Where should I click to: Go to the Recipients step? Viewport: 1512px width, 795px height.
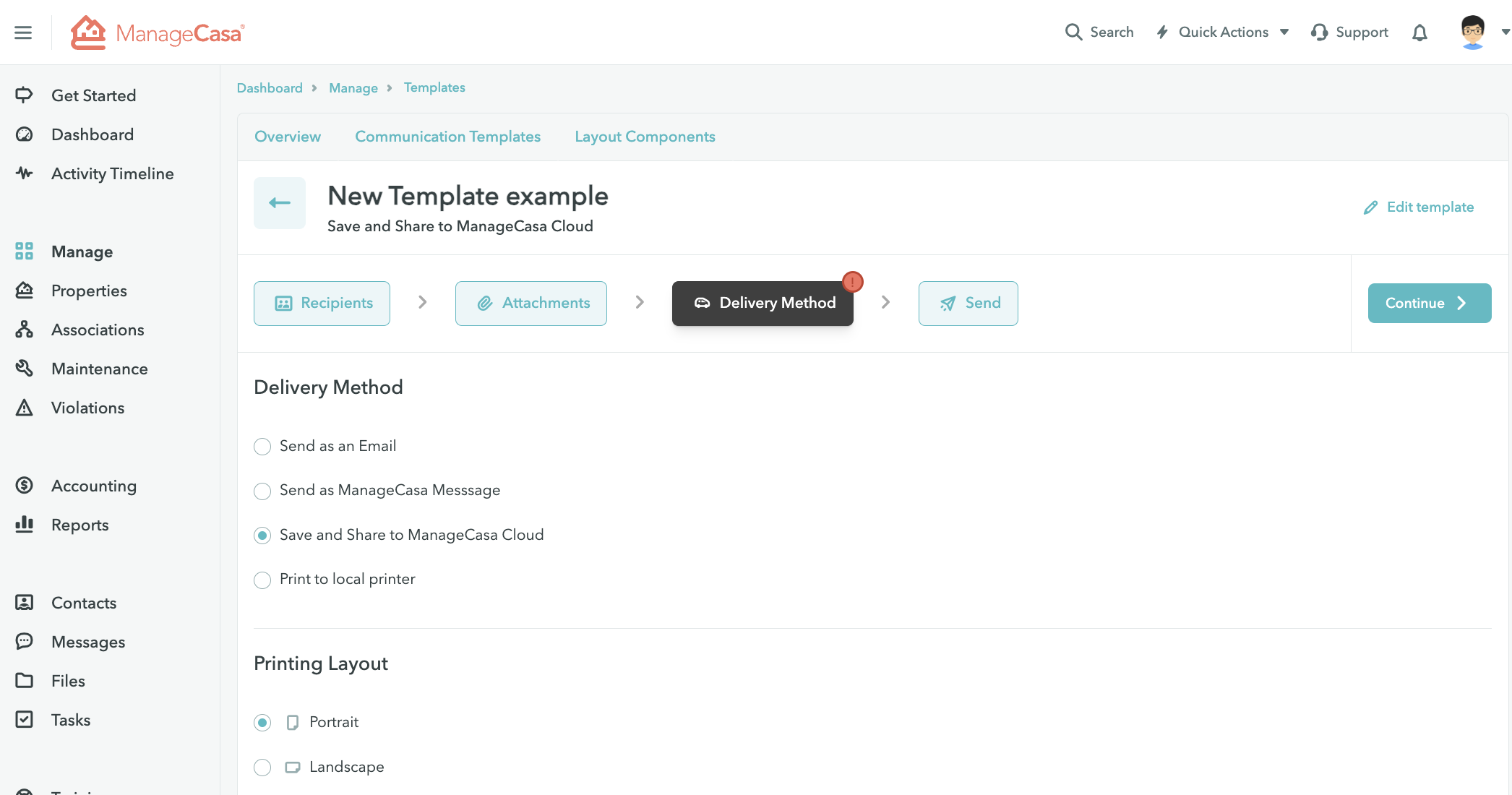click(322, 304)
